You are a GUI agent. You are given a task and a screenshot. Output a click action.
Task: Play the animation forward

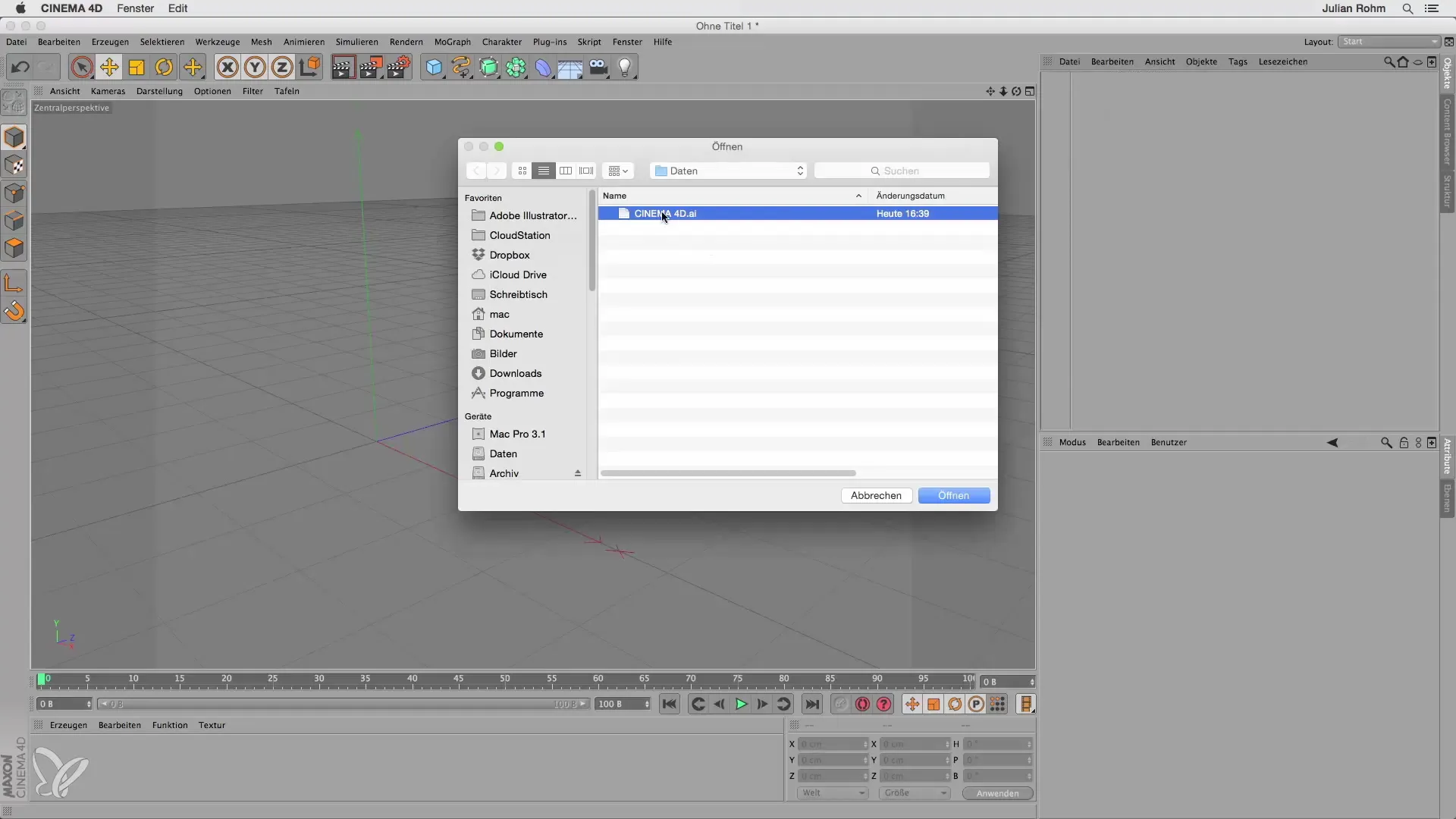(x=741, y=704)
